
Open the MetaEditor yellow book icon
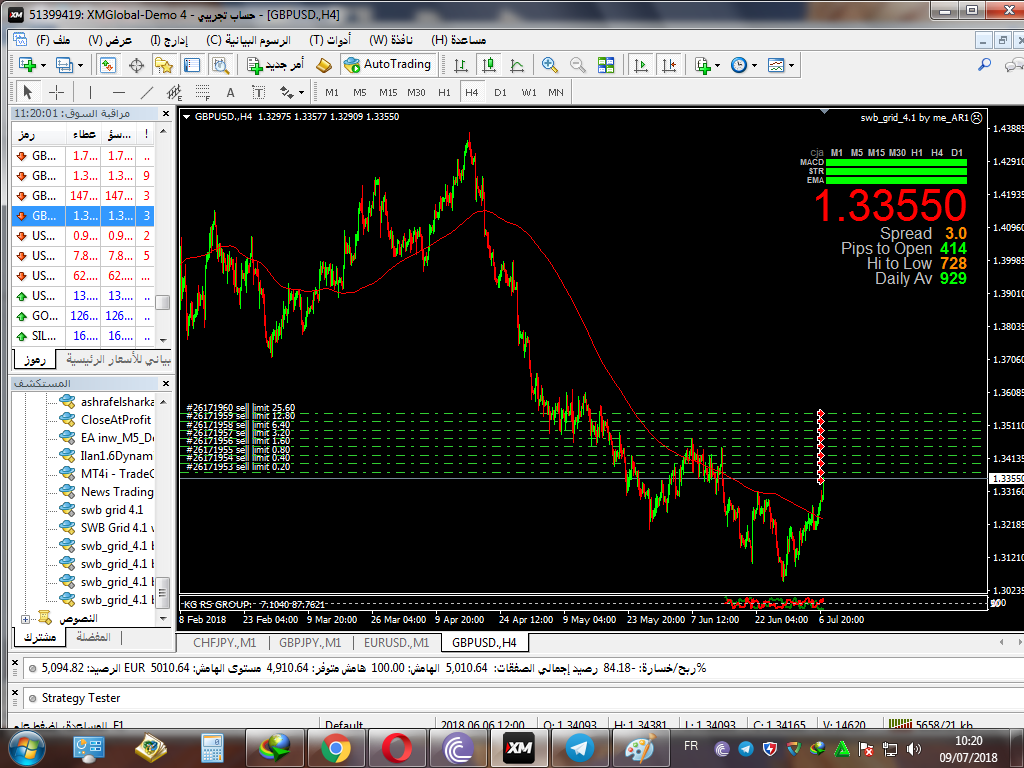pos(324,65)
